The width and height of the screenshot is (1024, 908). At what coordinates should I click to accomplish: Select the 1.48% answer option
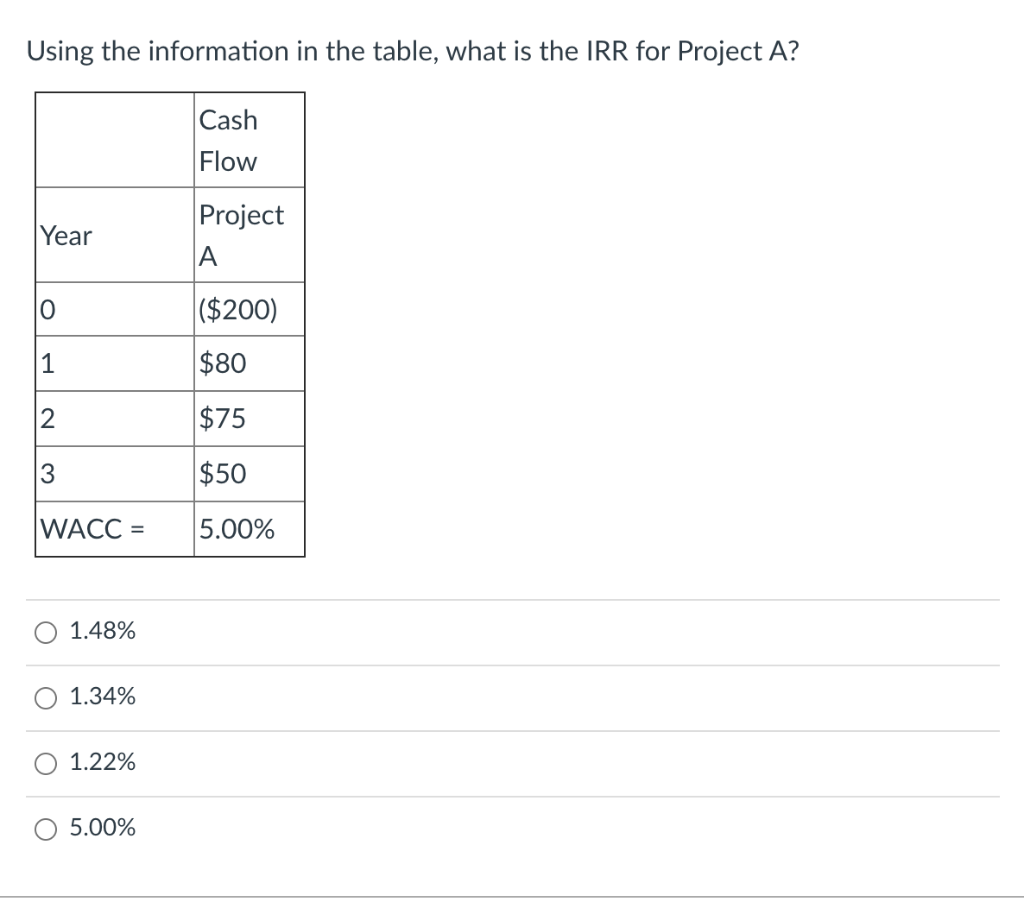click(x=101, y=631)
